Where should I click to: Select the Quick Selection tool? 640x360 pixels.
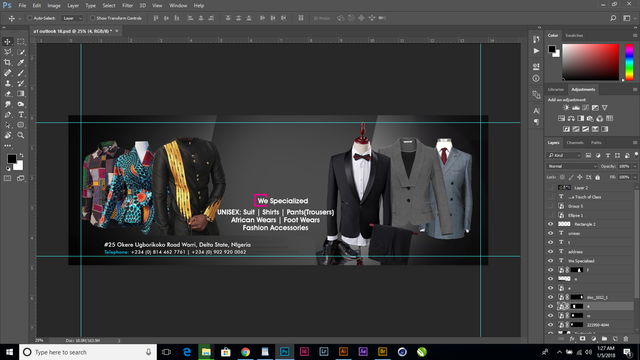(21, 52)
